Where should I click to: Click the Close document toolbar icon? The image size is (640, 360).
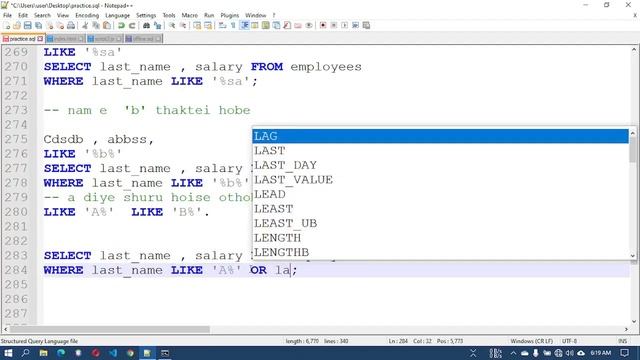49,25
